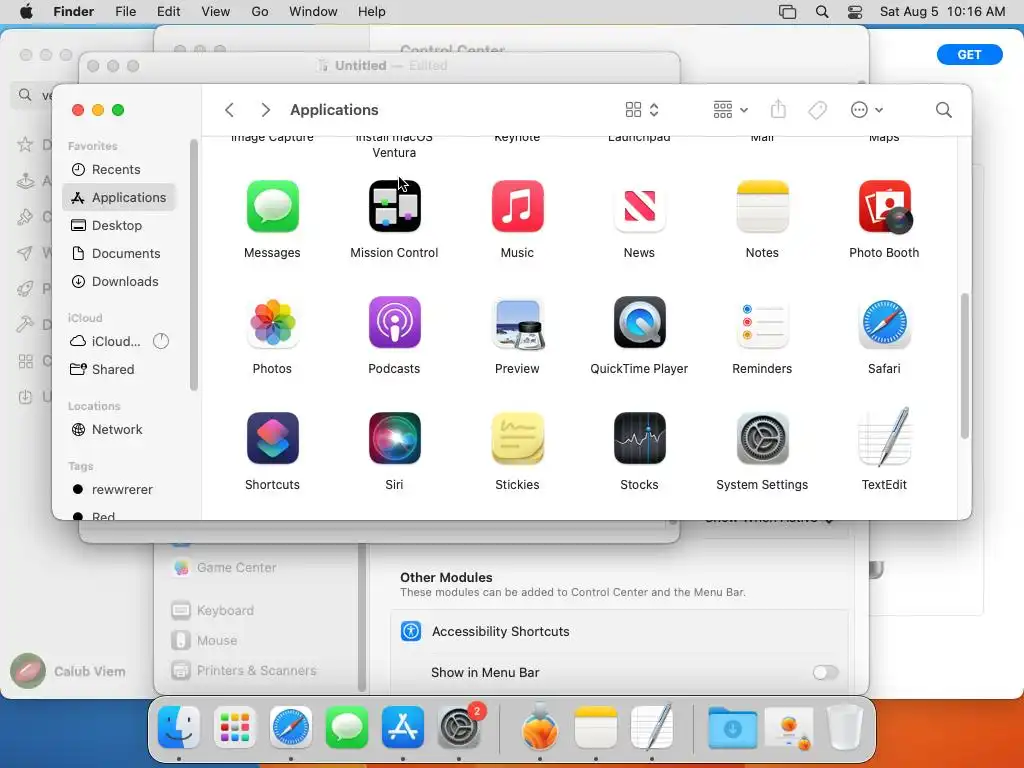Open the Finder menu in menu bar
The width and height of the screenshot is (1024, 768).
point(73,12)
